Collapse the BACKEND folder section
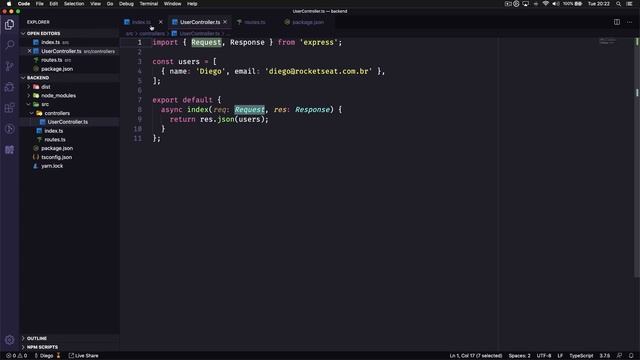Image resolution: width=640 pixels, height=360 pixels. tap(70, 78)
